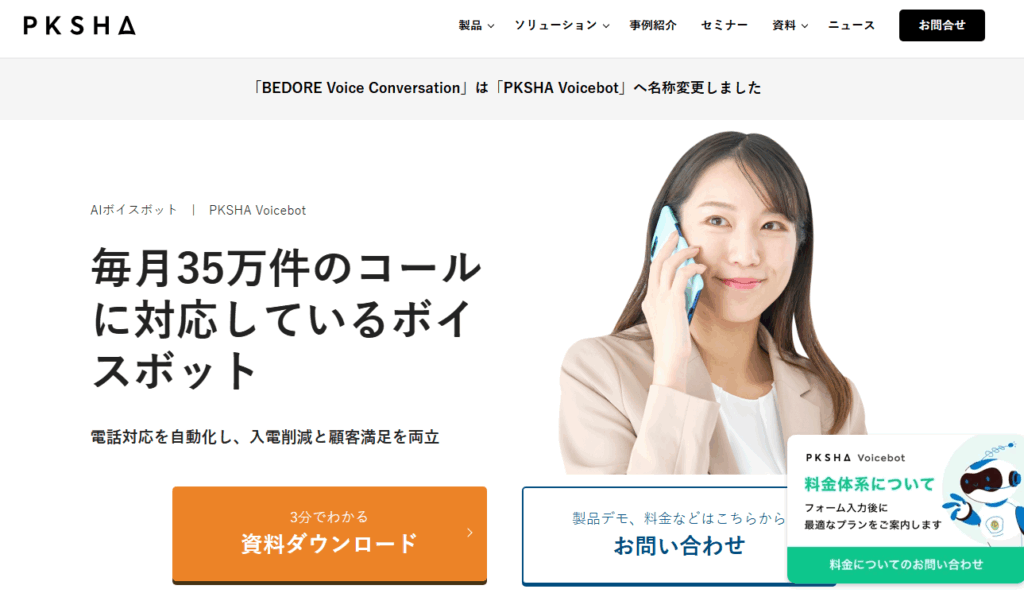The height and width of the screenshot is (593, 1024).
Task: Click the black お問合せ button
Action: click(x=942, y=25)
